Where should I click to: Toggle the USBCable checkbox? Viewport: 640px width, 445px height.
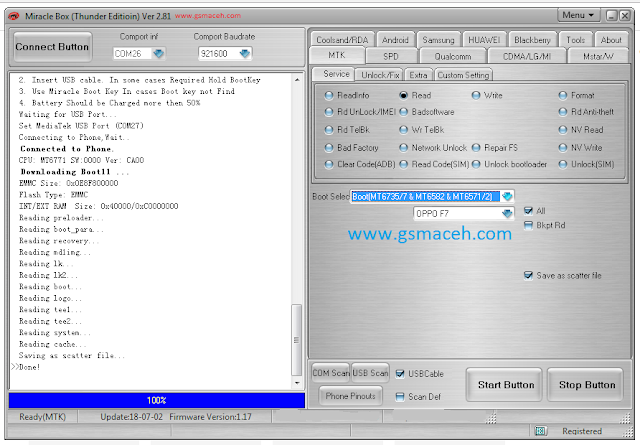point(400,374)
